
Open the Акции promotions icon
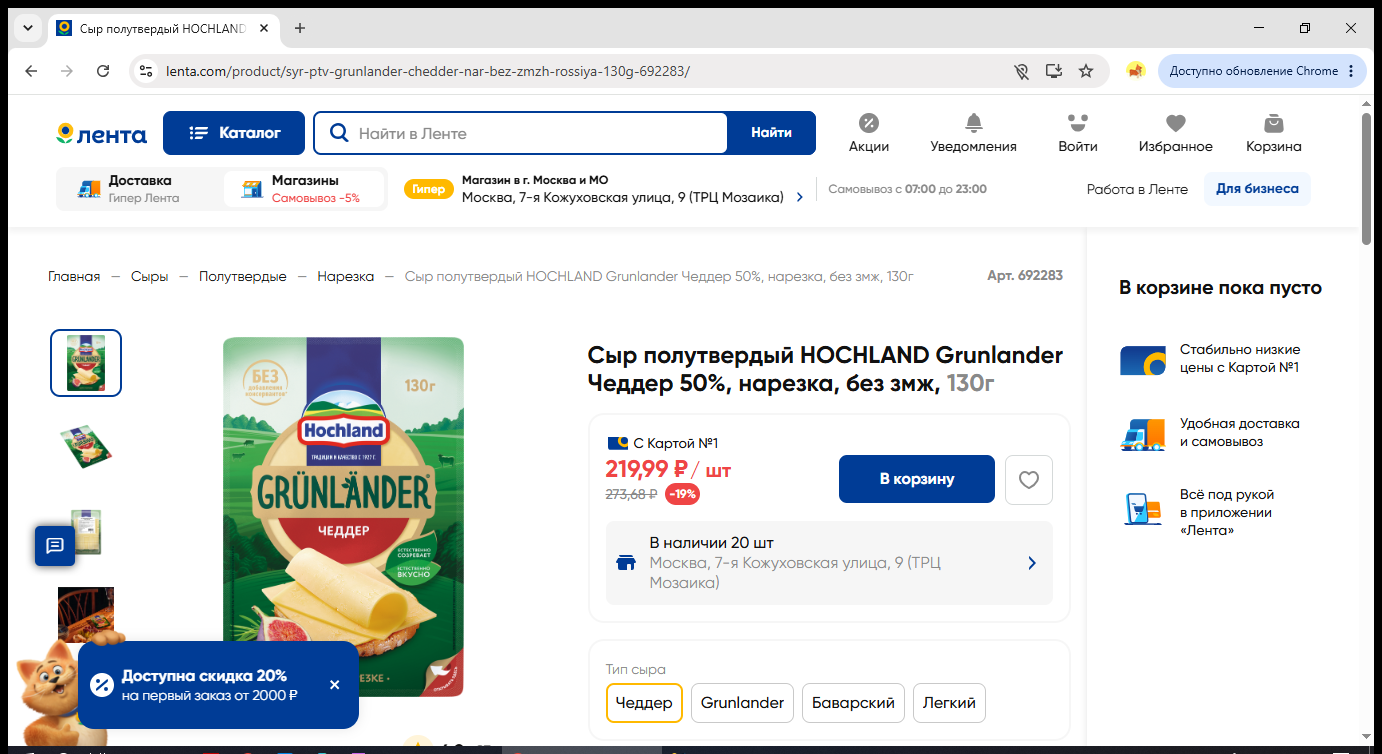point(869,133)
